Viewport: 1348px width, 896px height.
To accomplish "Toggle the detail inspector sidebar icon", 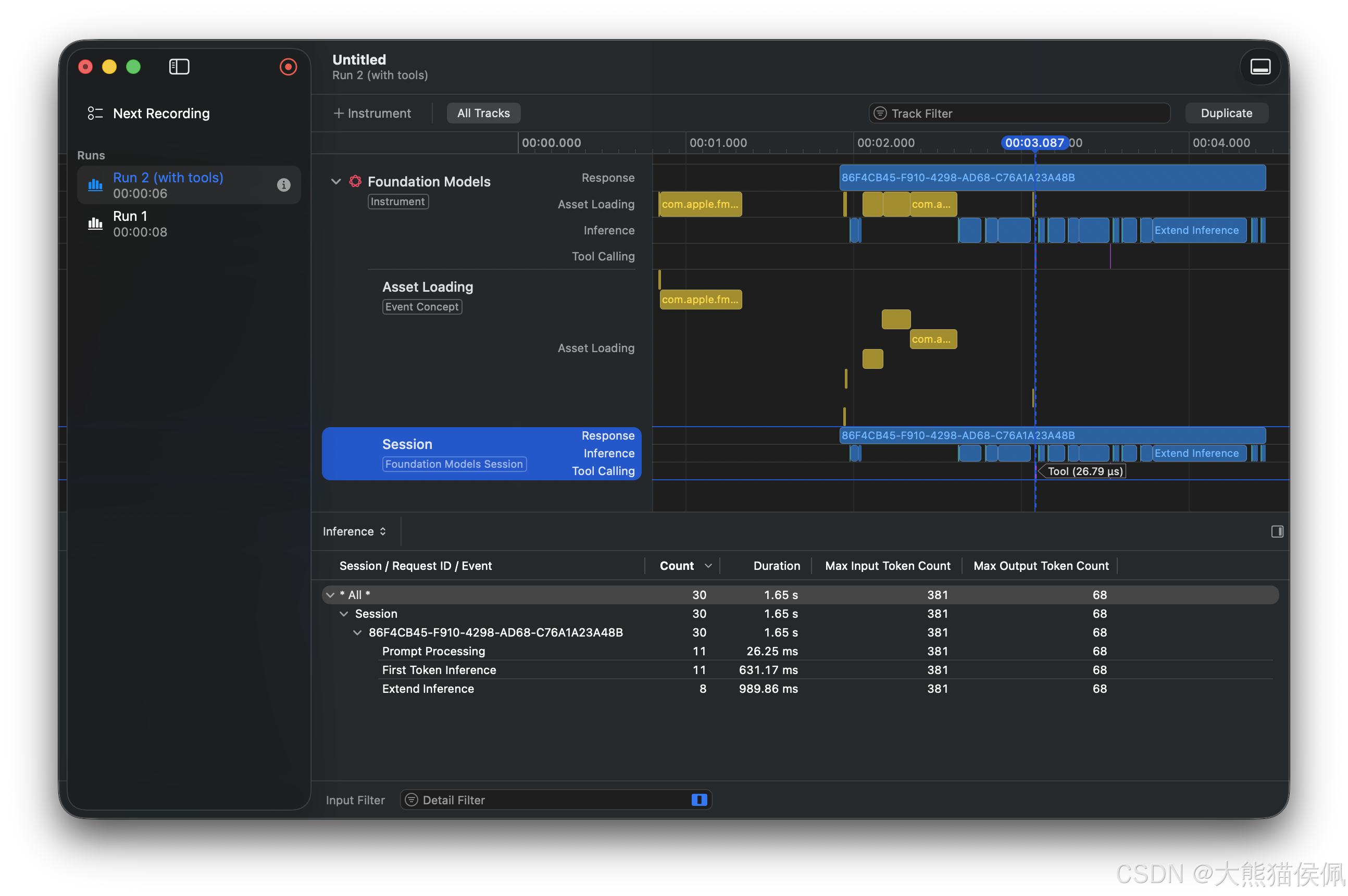I will pyautogui.click(x=1277, y=531).
